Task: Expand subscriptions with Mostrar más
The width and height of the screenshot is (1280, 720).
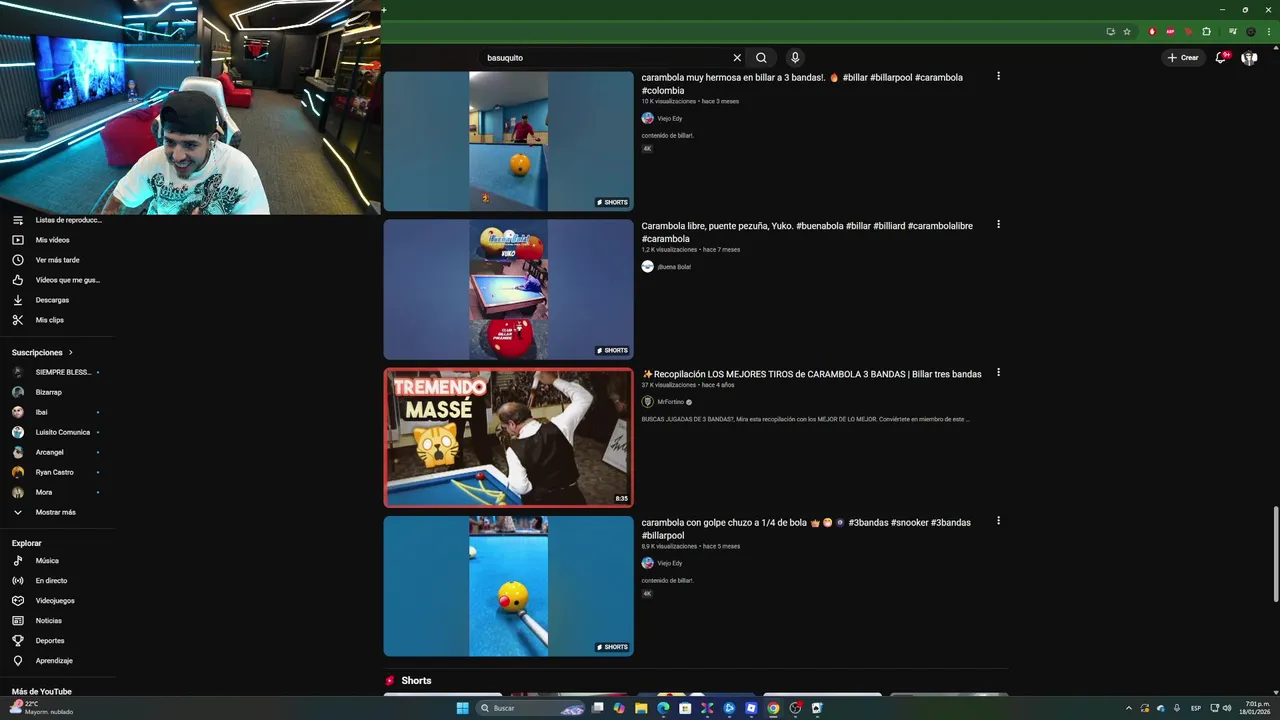Action: pyautogui.click(x=57, y=512)
